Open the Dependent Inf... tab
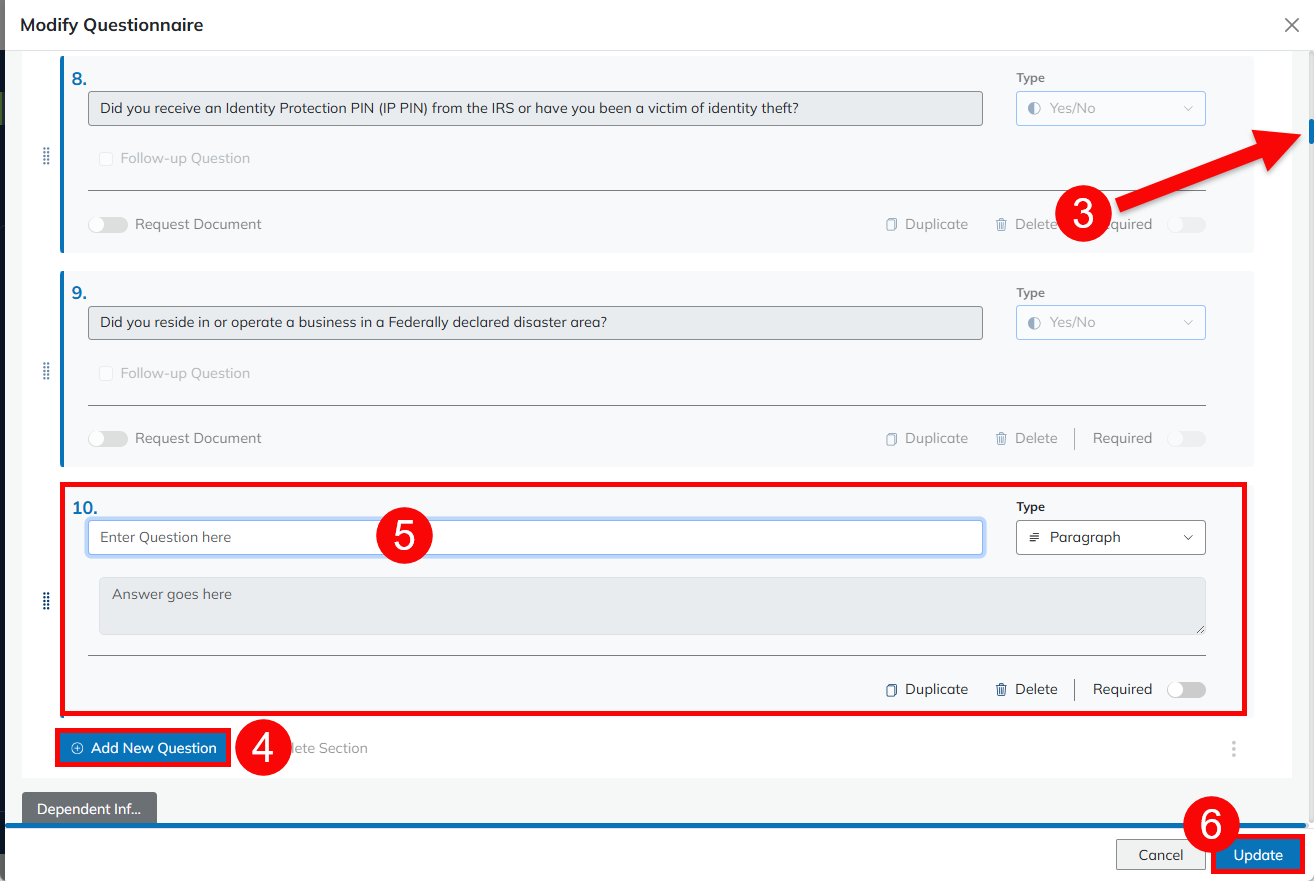Image resolution: width=1314 pixels, height=881 pixels. tap(89, 809)
